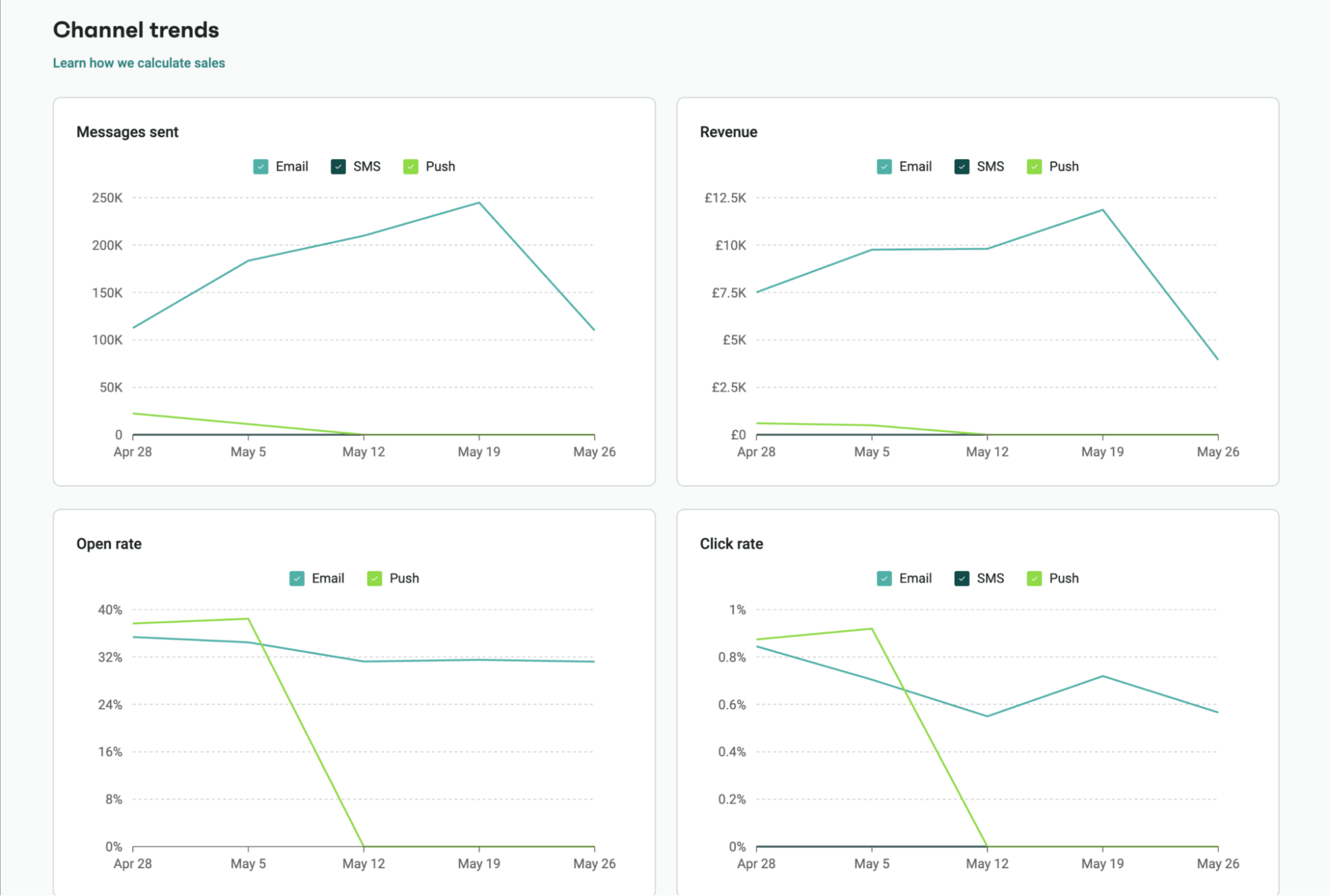Click May 19 peak on Revenue email line
This screenshot has height=896, width=1330.
tap(1102, 210)
